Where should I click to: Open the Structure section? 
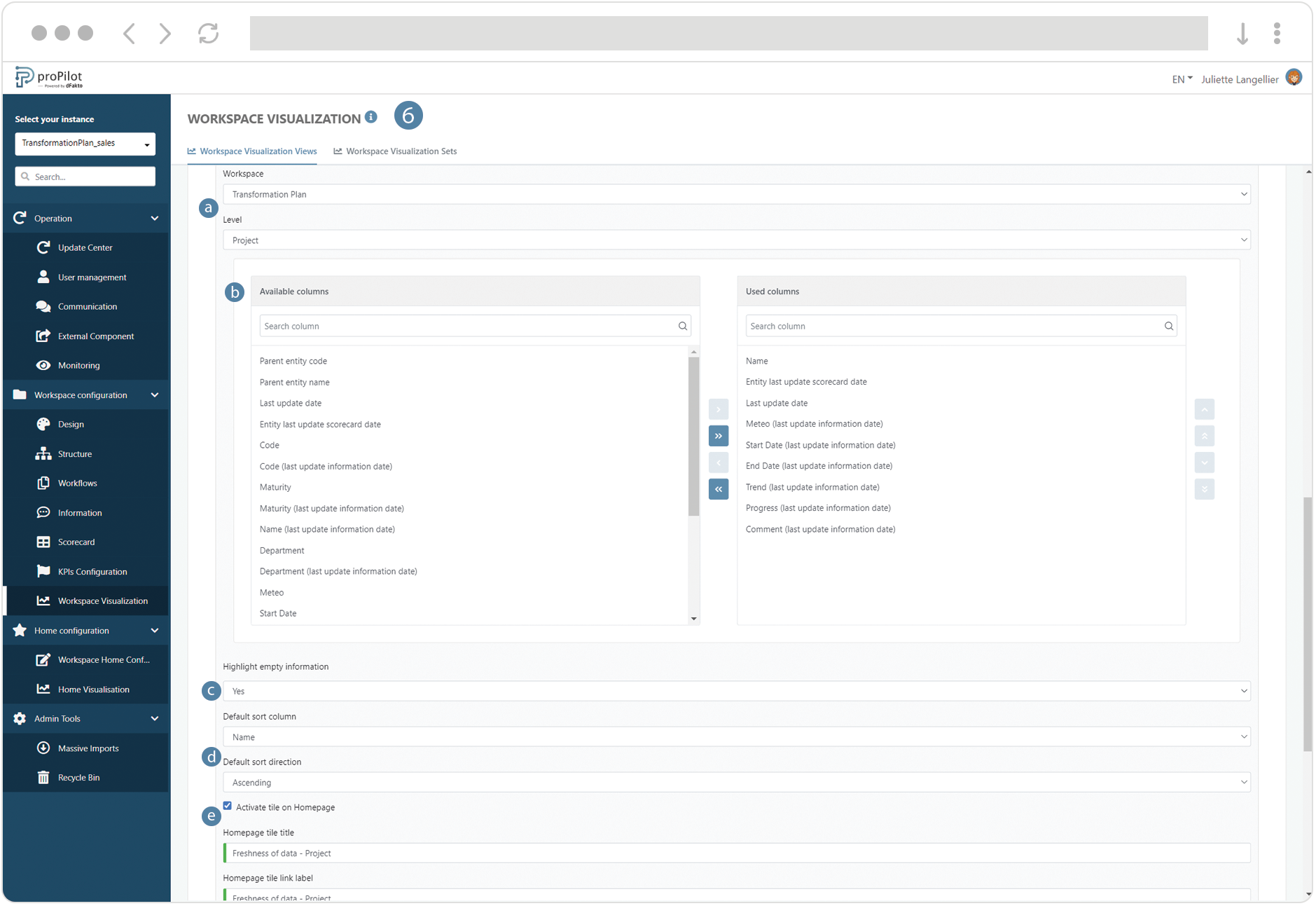pyautogui.click(x=74, y=453)
